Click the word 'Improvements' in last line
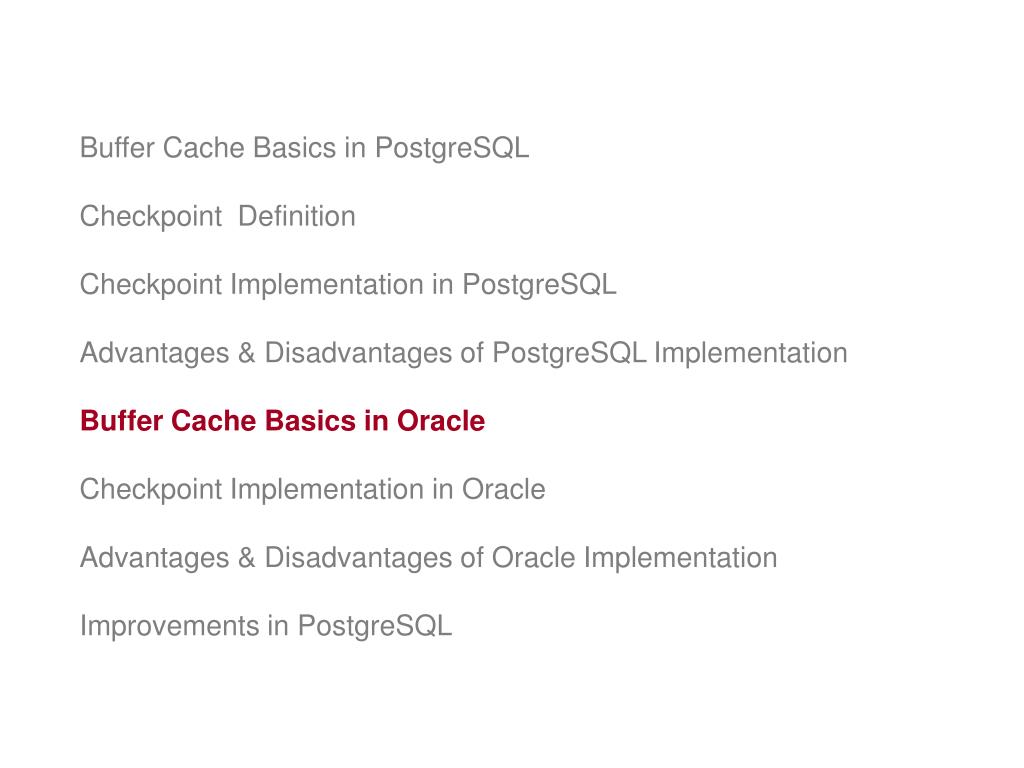 coord(170,626)
